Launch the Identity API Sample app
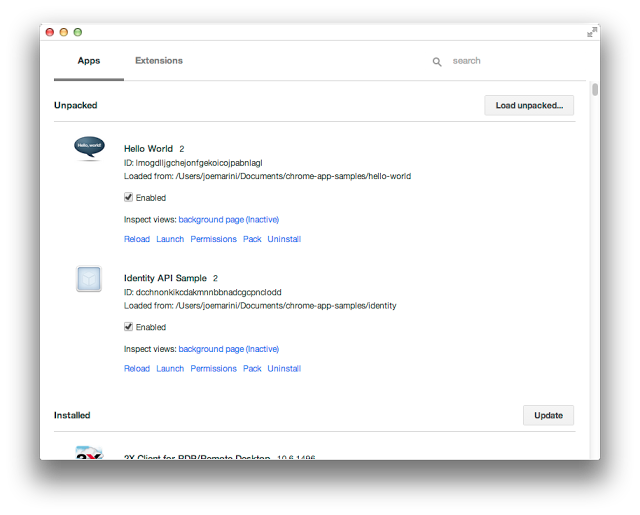The width and height of the screenshot is (640, 515). click(x=170, y=369)
